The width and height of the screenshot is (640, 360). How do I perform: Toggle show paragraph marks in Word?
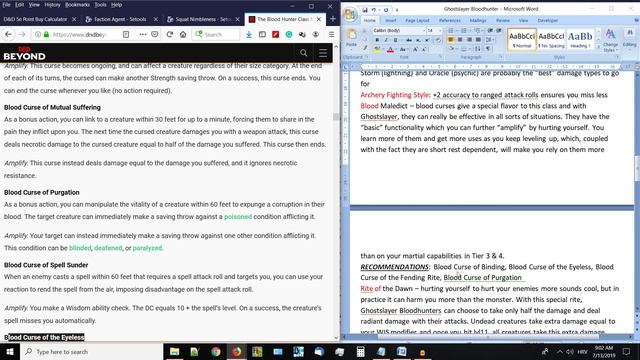(488, 49)
